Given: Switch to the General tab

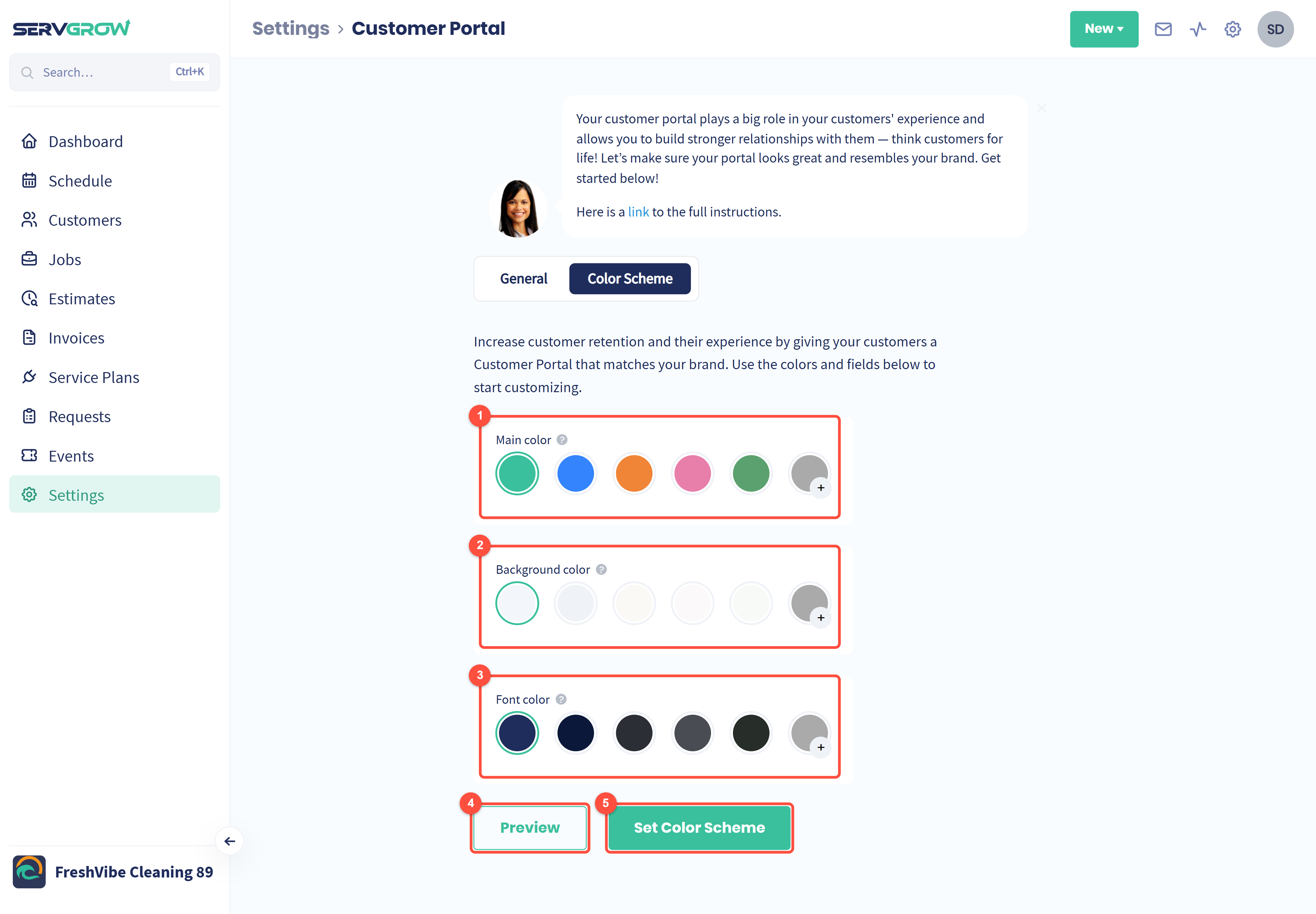Looking at the screenshot, I should (523, 279).
